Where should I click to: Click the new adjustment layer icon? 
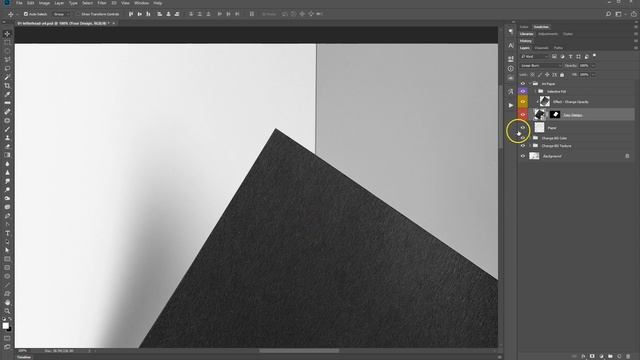click(601, 356)
